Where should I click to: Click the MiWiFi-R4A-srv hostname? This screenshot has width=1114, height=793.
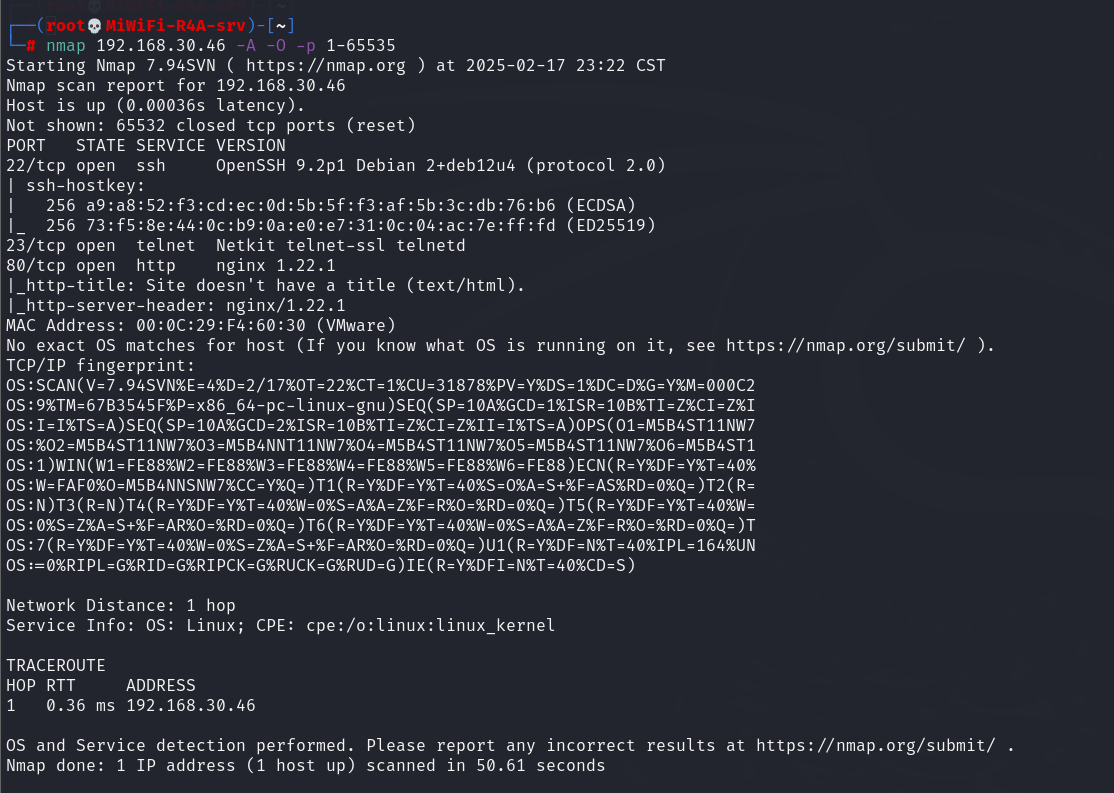point(175,26)
